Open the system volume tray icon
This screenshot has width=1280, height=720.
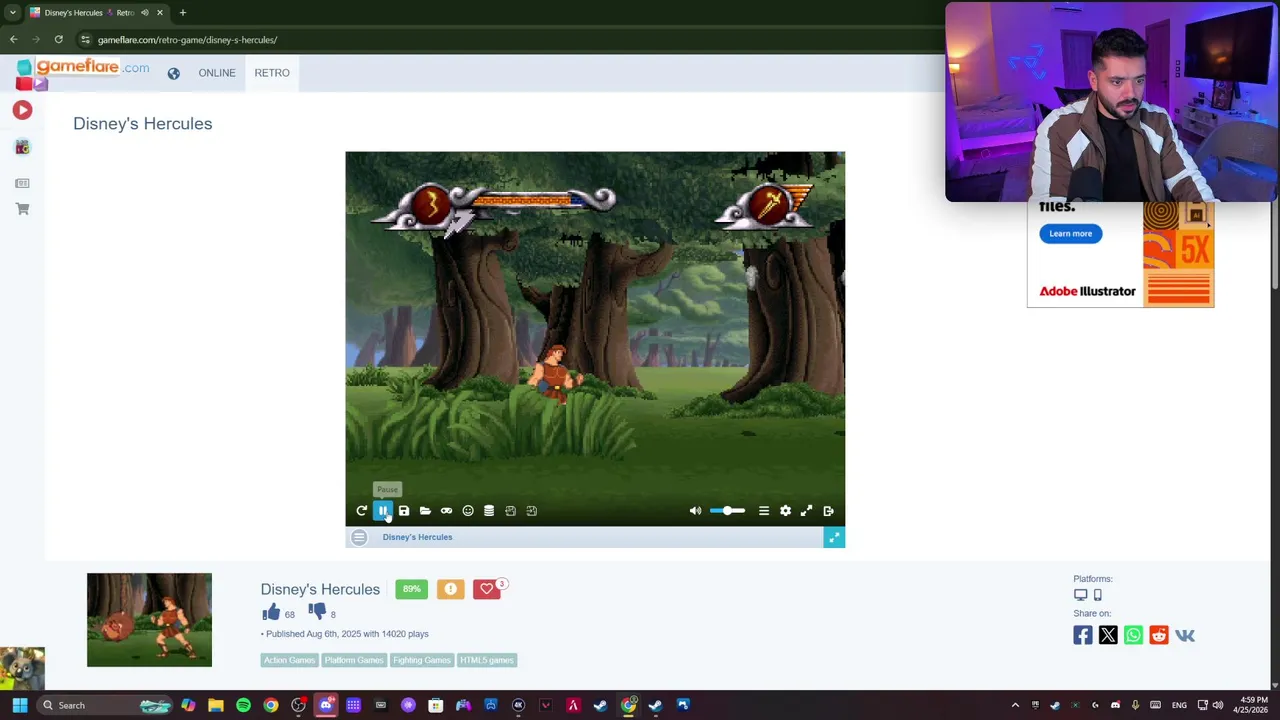1218,705
